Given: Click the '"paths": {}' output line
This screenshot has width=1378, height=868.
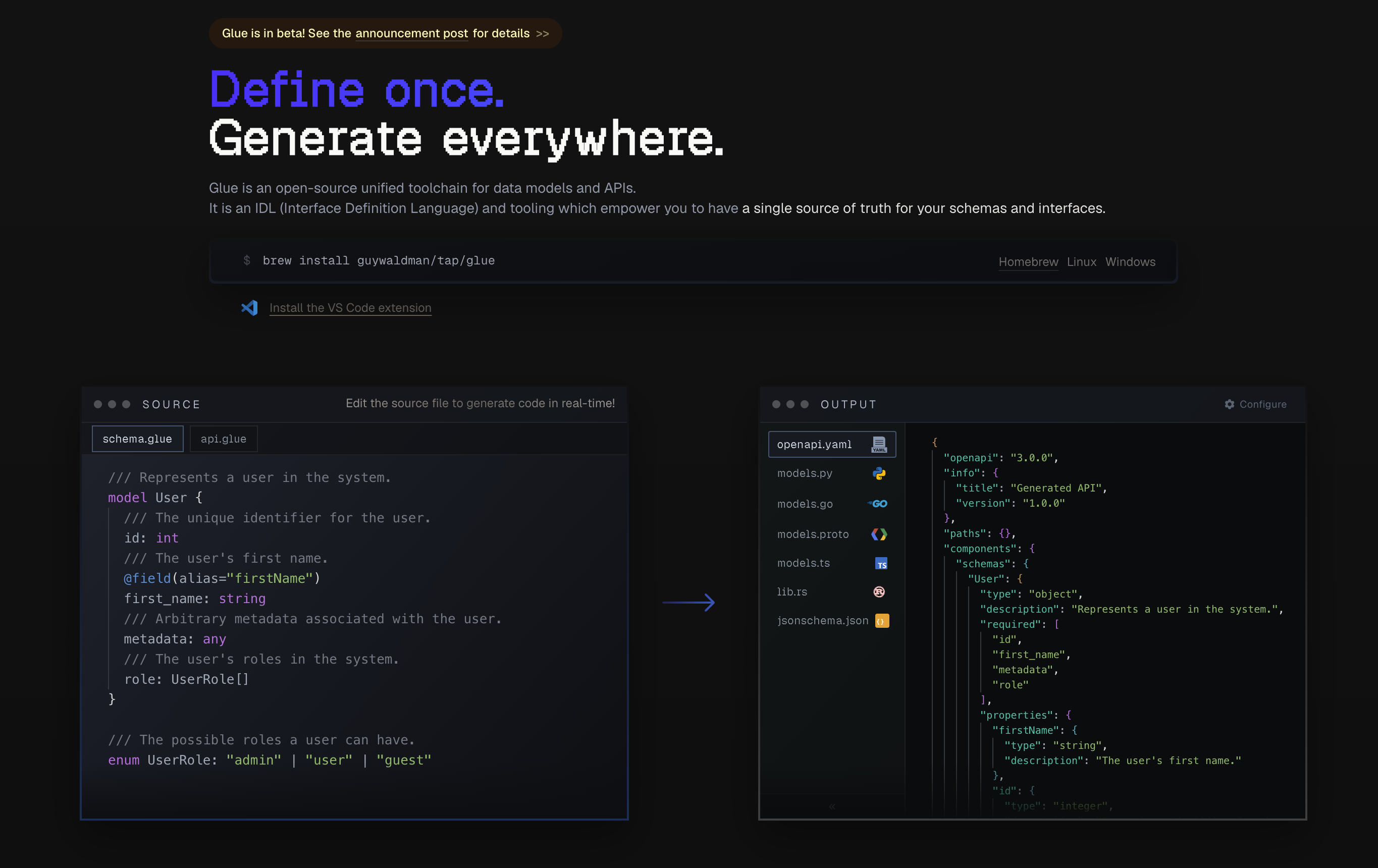Looking at the screenshot, I should click(980, 534).
